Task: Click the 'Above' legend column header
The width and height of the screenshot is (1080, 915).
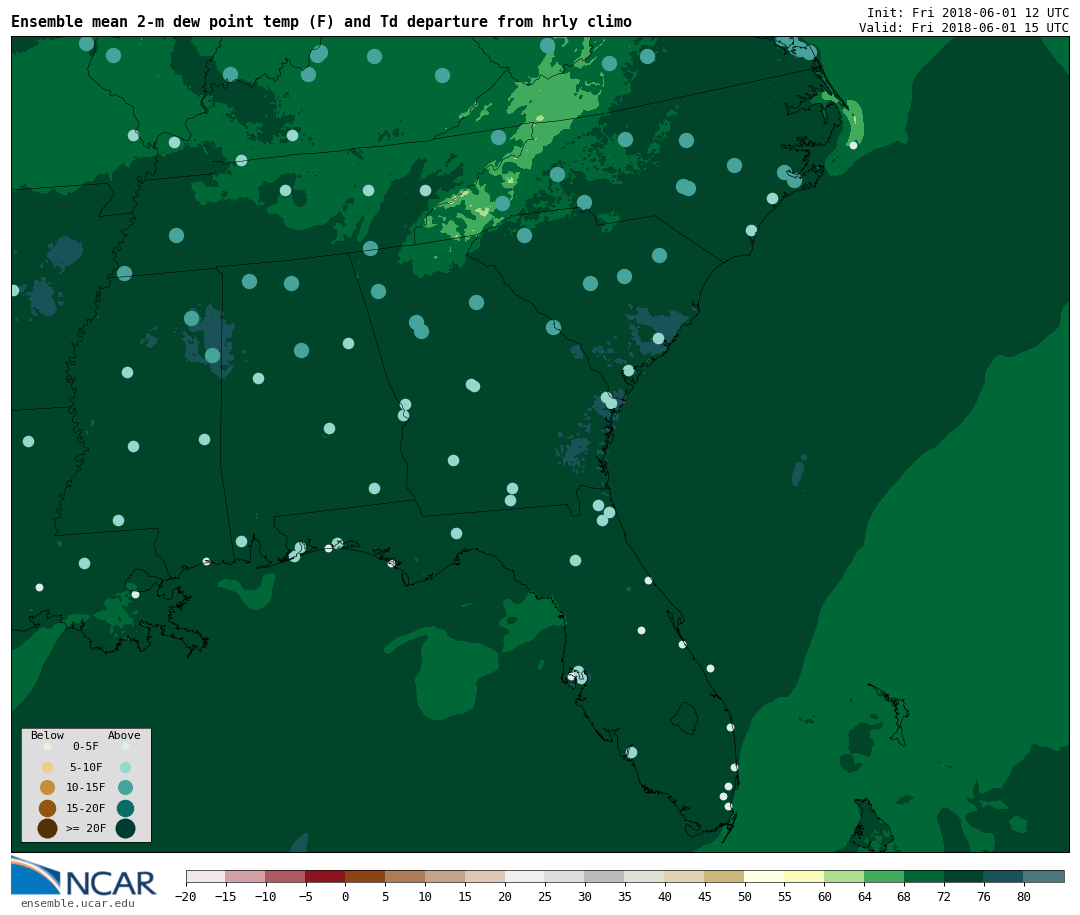Action: (124, 736)
